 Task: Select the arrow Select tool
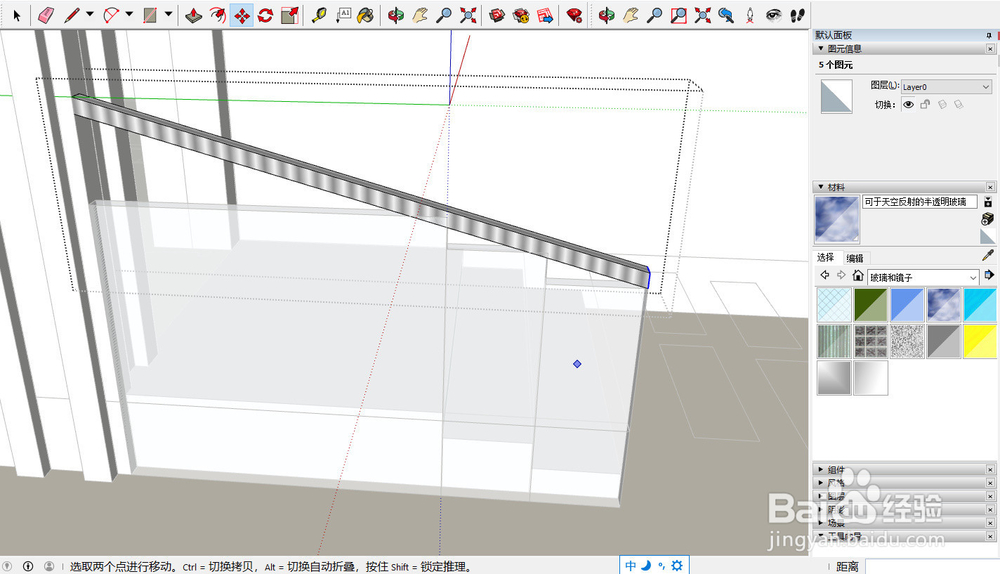pos(17,15)
